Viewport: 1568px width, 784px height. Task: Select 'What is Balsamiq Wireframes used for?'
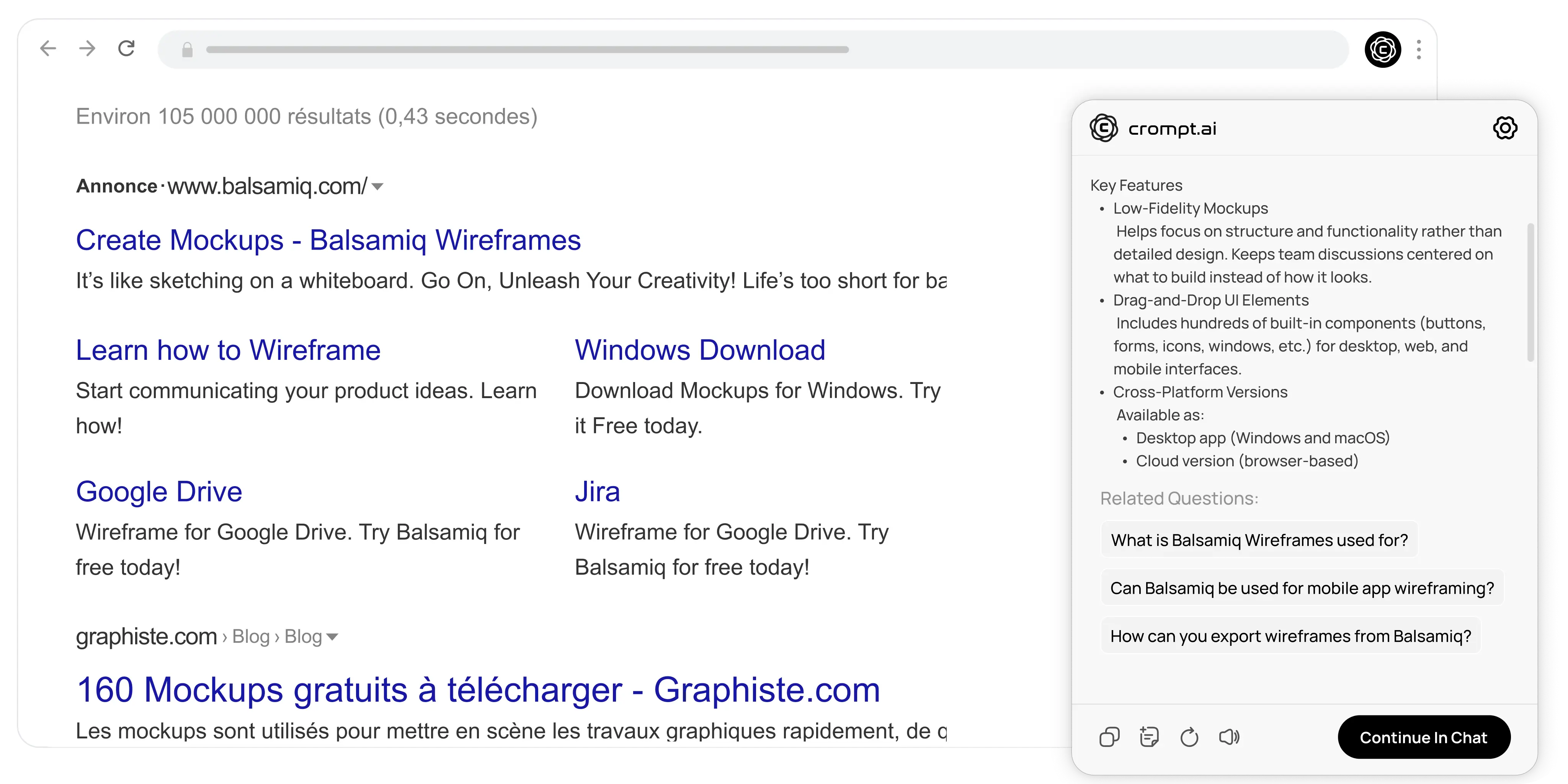coord(1259,540)
